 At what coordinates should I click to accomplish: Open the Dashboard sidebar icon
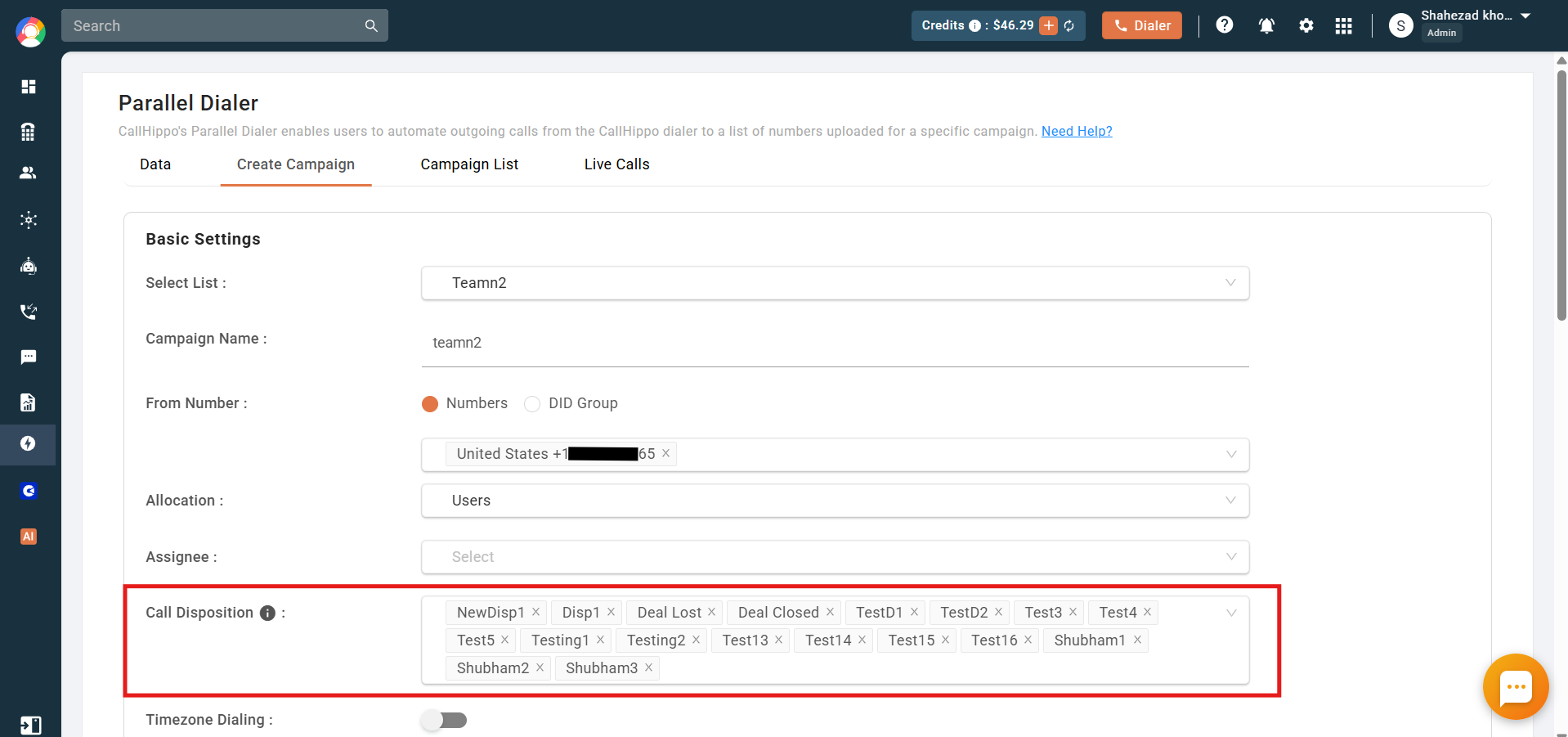click(x=29, y=87)
